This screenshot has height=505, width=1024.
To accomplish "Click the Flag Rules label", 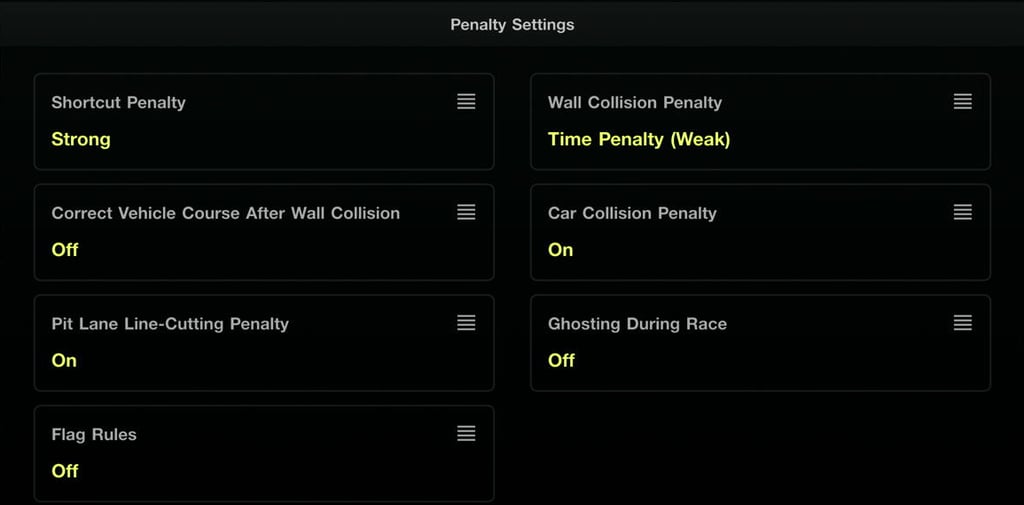I will (94, 435).
